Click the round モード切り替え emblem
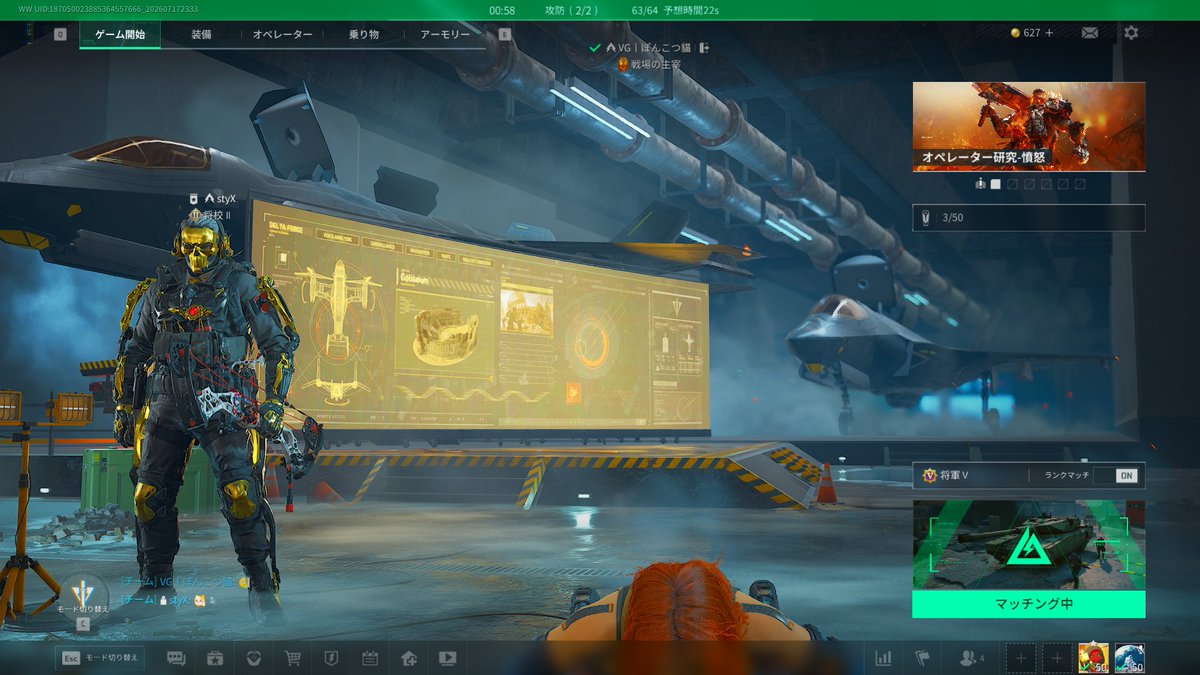Image resolution: width=1200 pixels, height=675 pixels. click(x=83, y=598)
